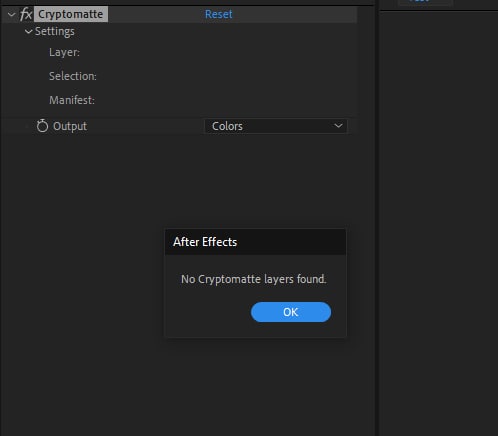Click the Output property label
498x436 pixels.
[70, 126]
